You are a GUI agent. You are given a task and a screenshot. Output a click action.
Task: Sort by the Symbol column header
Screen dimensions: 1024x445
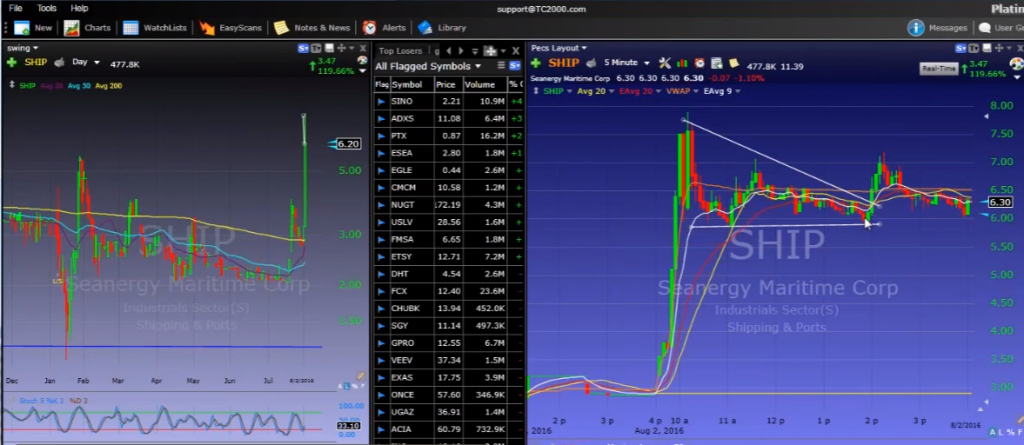[x=411, y=85]
